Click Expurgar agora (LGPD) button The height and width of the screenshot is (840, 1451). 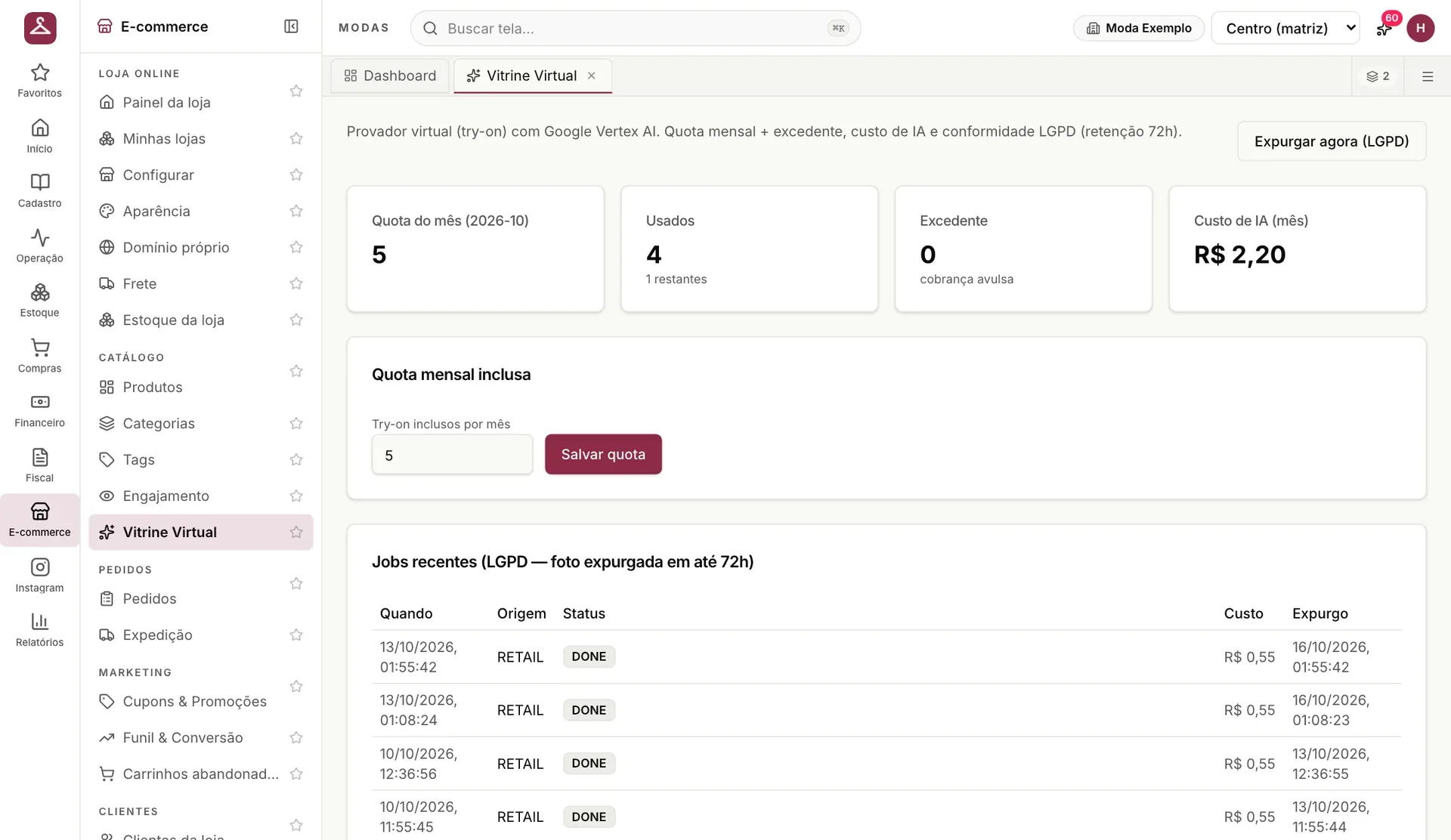1332,141
